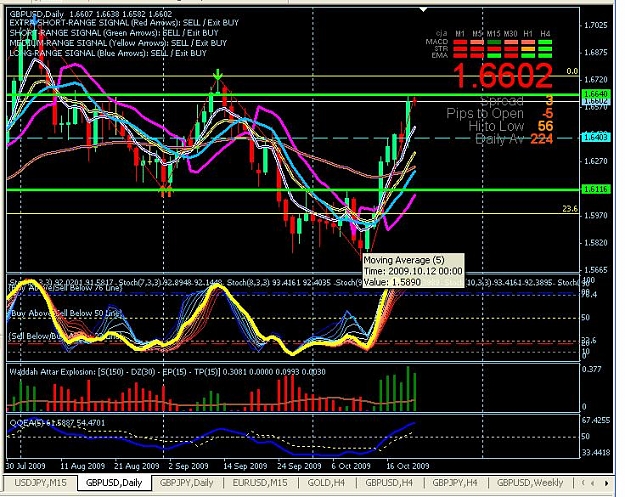Click the 14 Sep 2009 date label
Image resolution: width=625 pixels, height=497 pixels.
click(244, 466)
